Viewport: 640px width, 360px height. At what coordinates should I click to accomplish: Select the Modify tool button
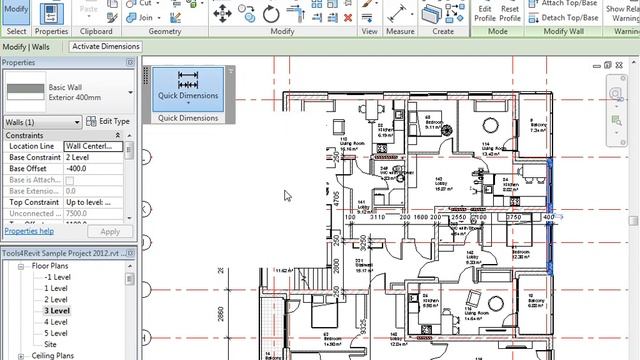point(16,12)
